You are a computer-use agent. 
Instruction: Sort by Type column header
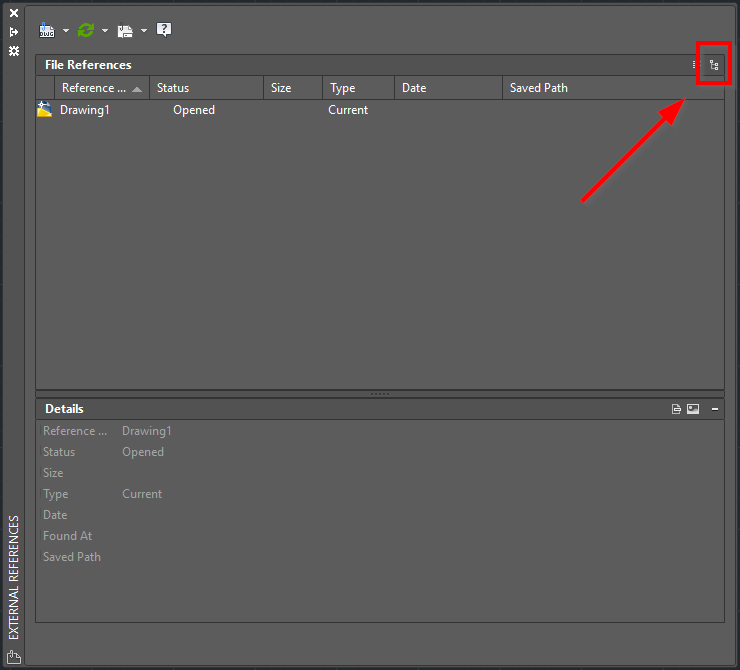(x=359, y=88)
